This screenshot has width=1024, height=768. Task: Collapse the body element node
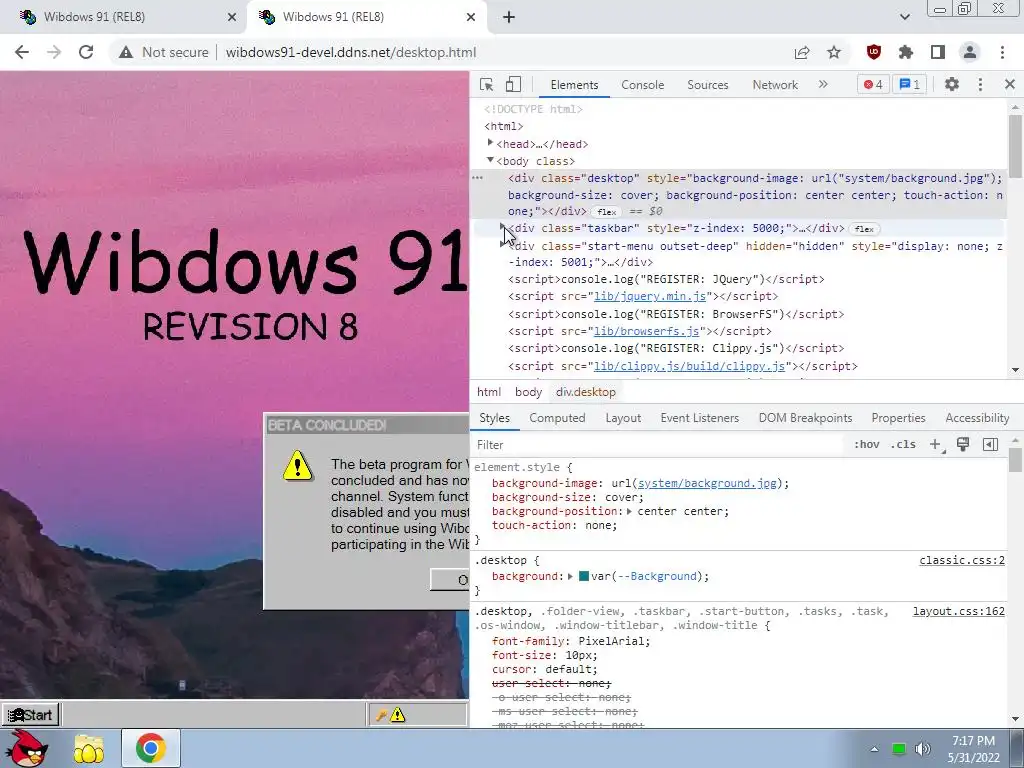[490, 160]
